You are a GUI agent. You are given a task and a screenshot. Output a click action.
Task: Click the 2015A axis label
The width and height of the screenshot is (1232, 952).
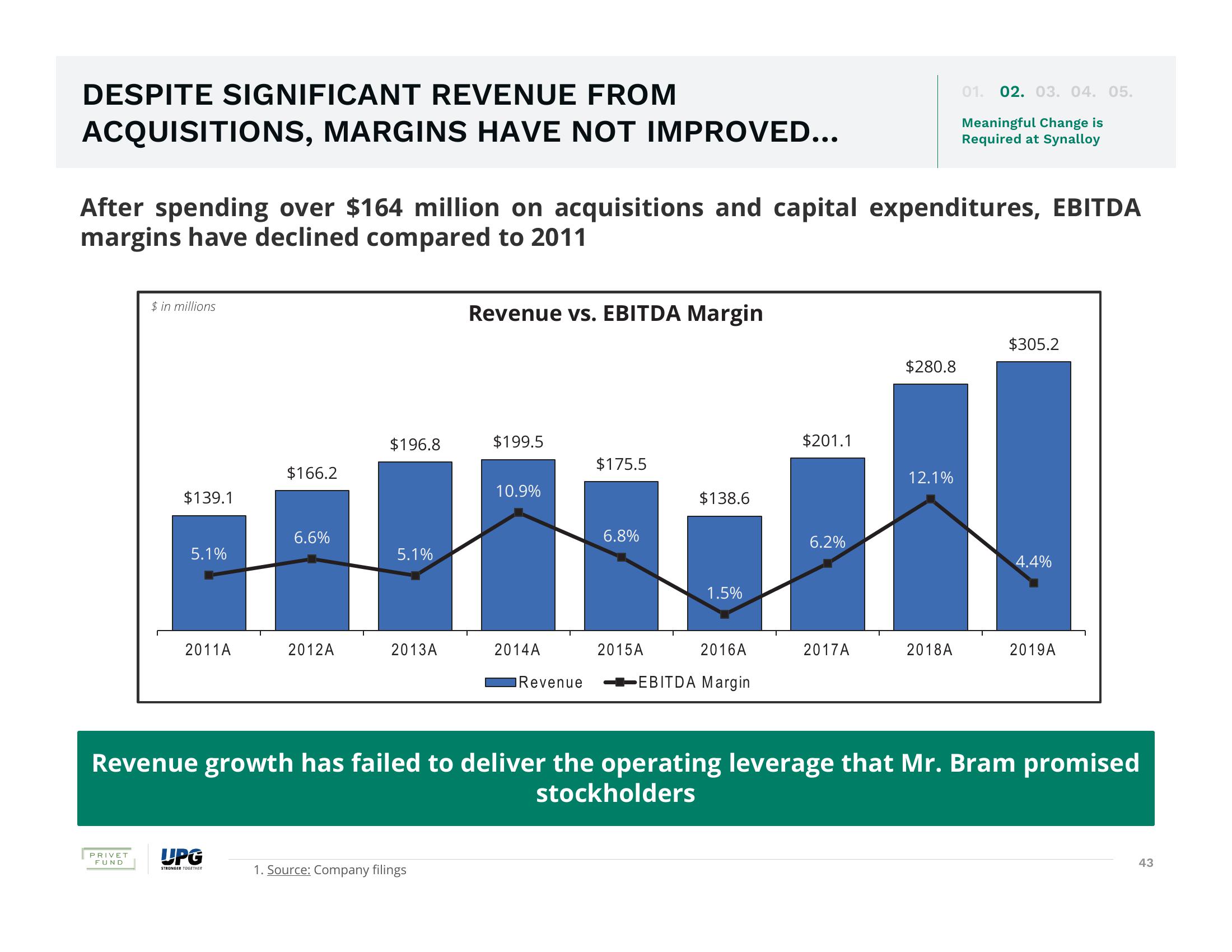click(620, 650)
